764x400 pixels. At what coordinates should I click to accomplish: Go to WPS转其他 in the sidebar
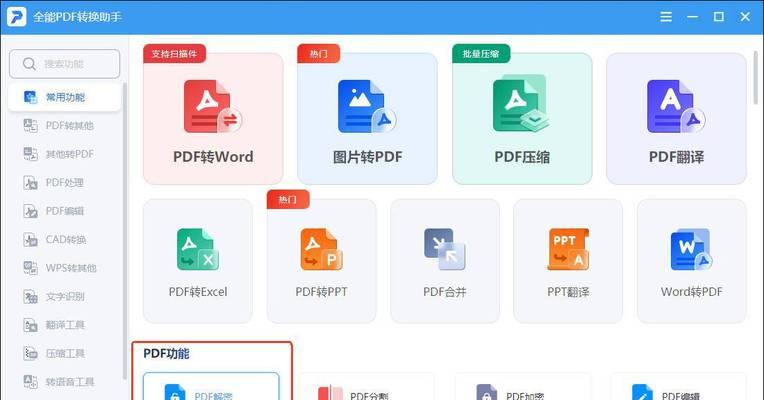tap(64, 268)
